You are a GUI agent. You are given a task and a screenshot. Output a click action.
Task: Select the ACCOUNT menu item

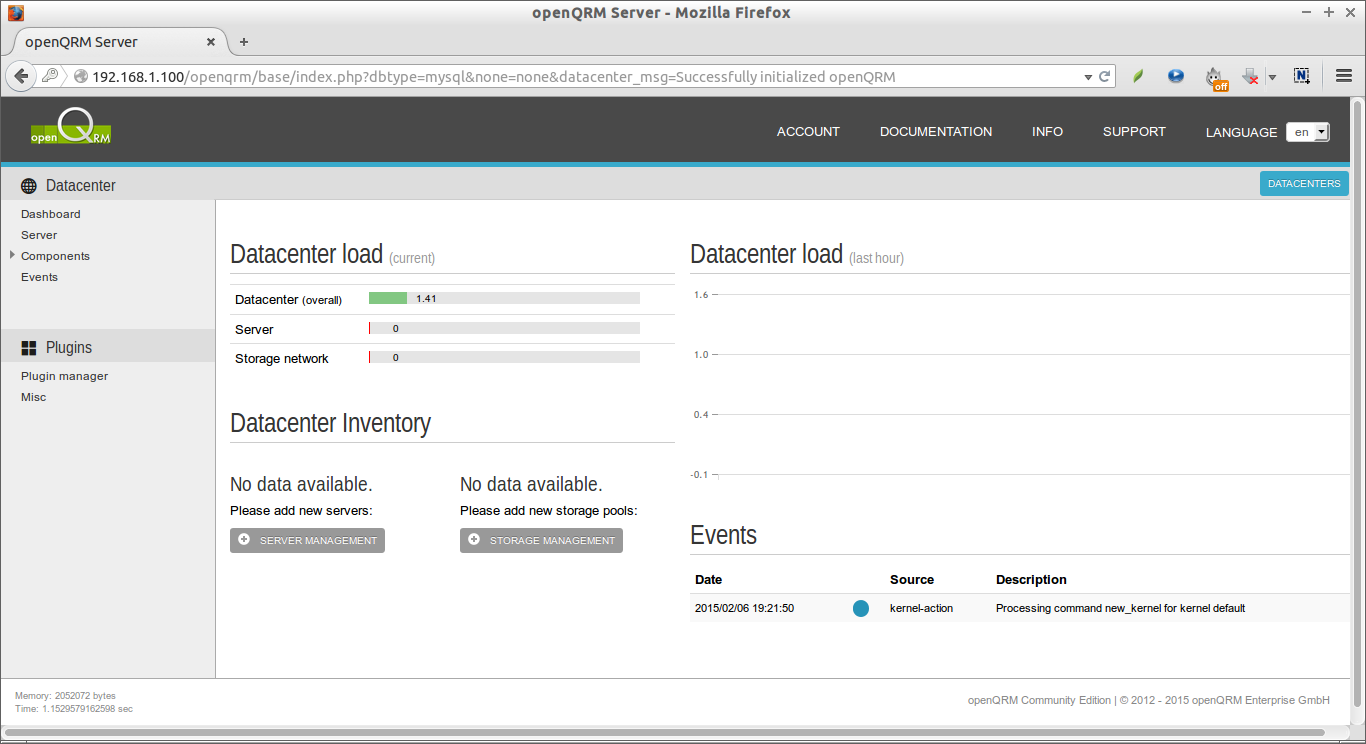coord(807,131)
